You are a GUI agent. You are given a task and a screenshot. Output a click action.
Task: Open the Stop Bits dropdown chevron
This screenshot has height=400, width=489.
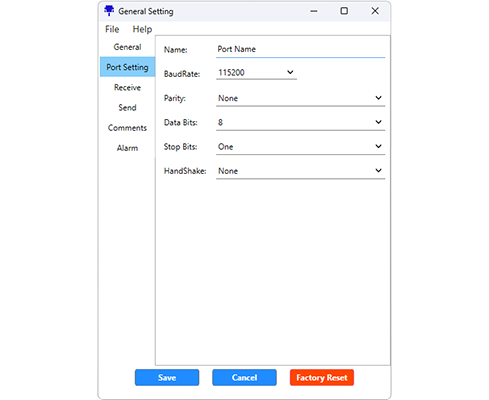(378, 146)
